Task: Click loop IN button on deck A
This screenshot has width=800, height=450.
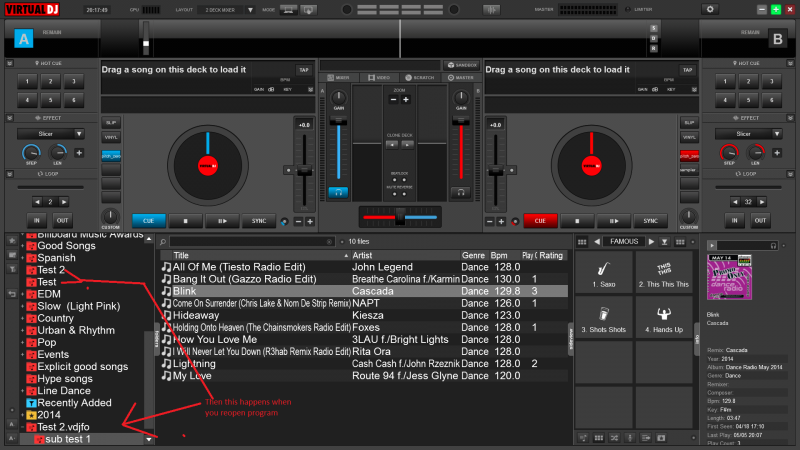Action: (37, 220)
